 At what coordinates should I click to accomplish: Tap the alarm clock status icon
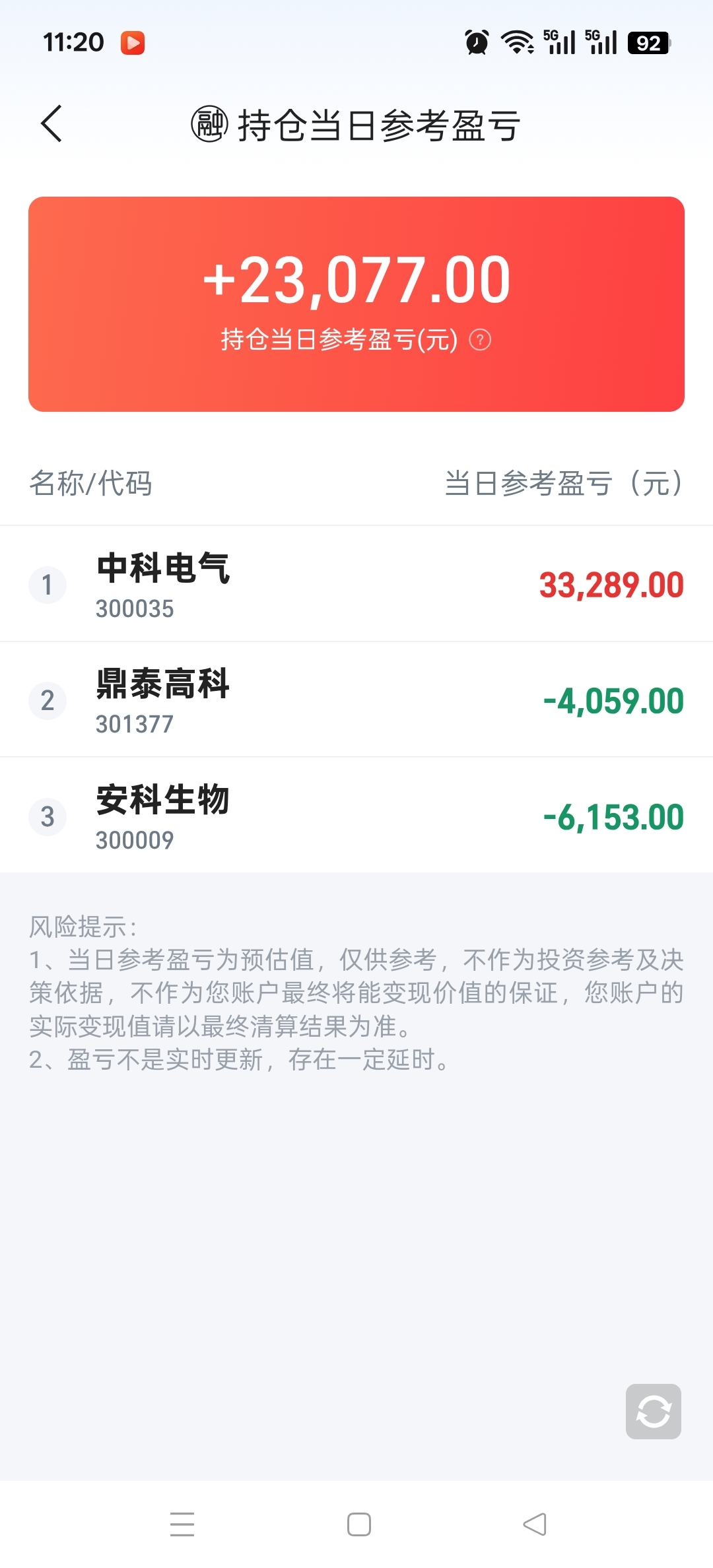coord(477,42)
